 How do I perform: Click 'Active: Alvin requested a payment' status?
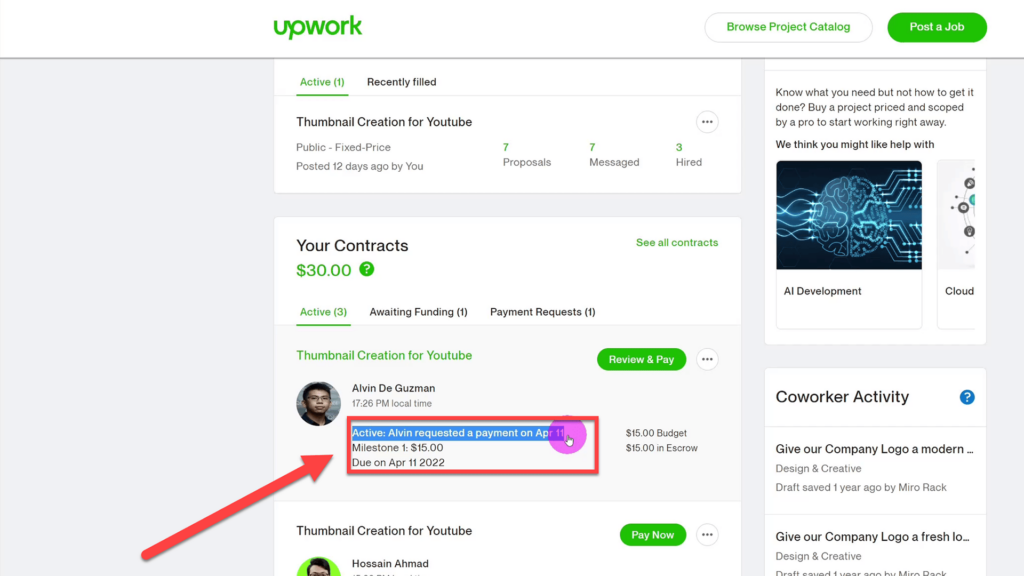coord(458,433)
